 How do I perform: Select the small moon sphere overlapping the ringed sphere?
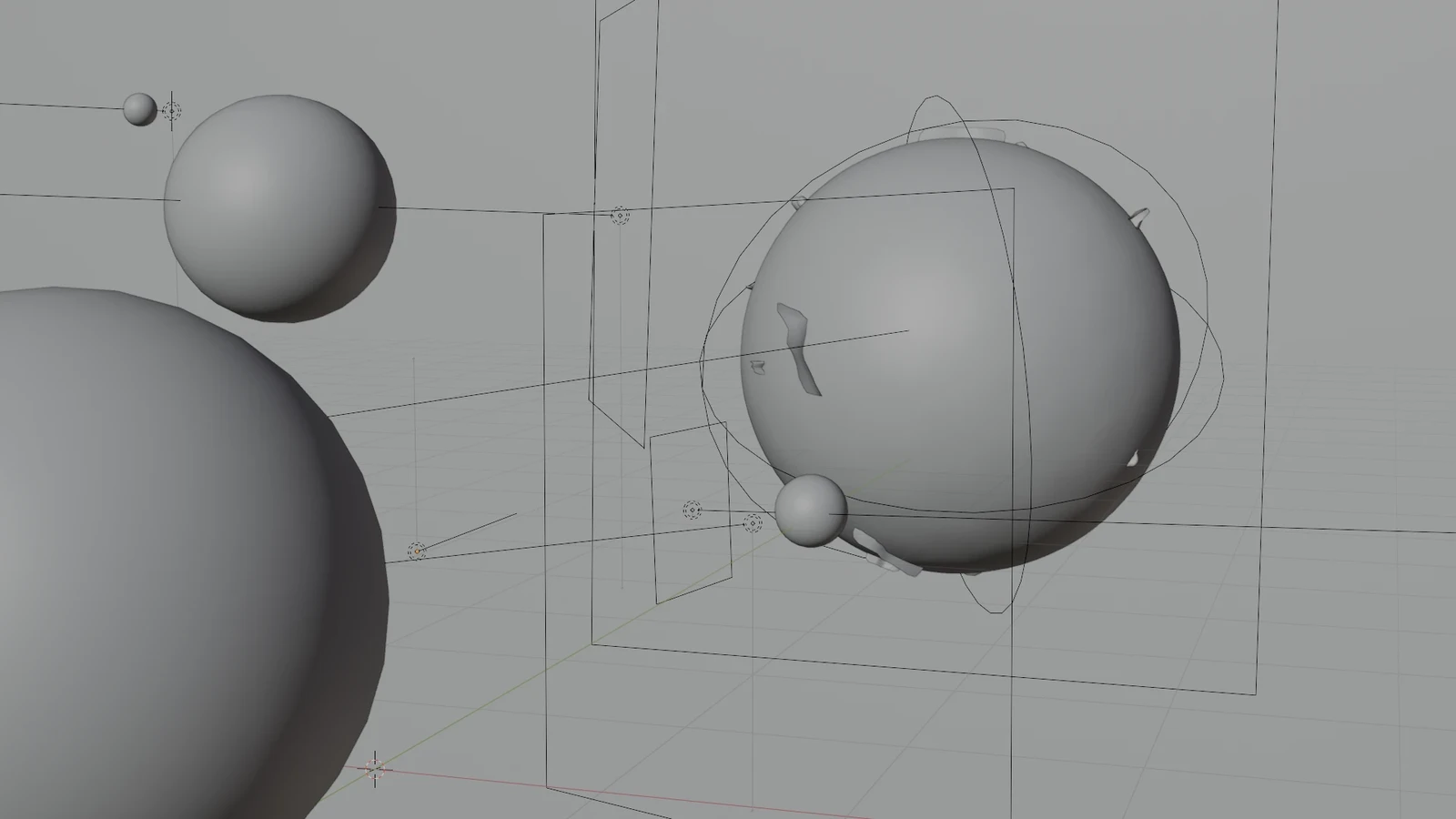click(811, 511)
